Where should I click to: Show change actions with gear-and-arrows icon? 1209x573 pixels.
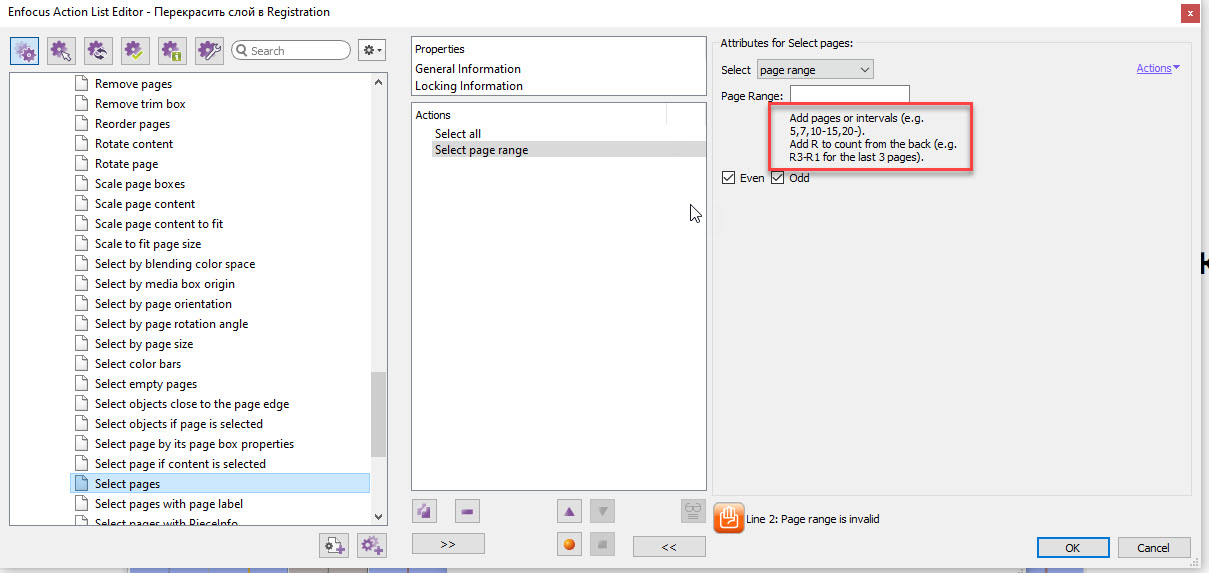coord(98,50)
